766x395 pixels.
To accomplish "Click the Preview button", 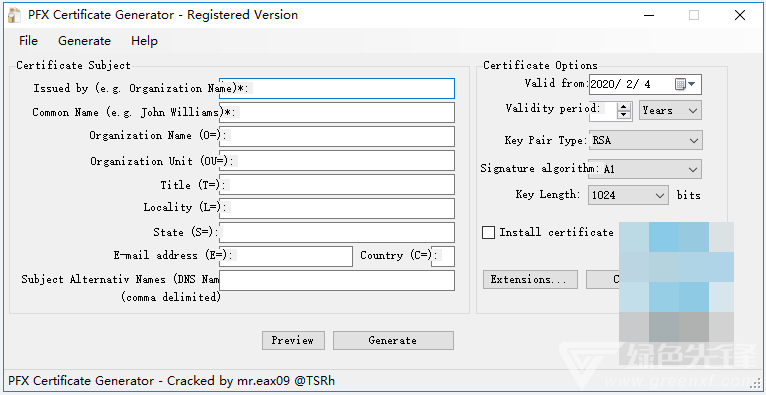I will click(x=293, y=340).
